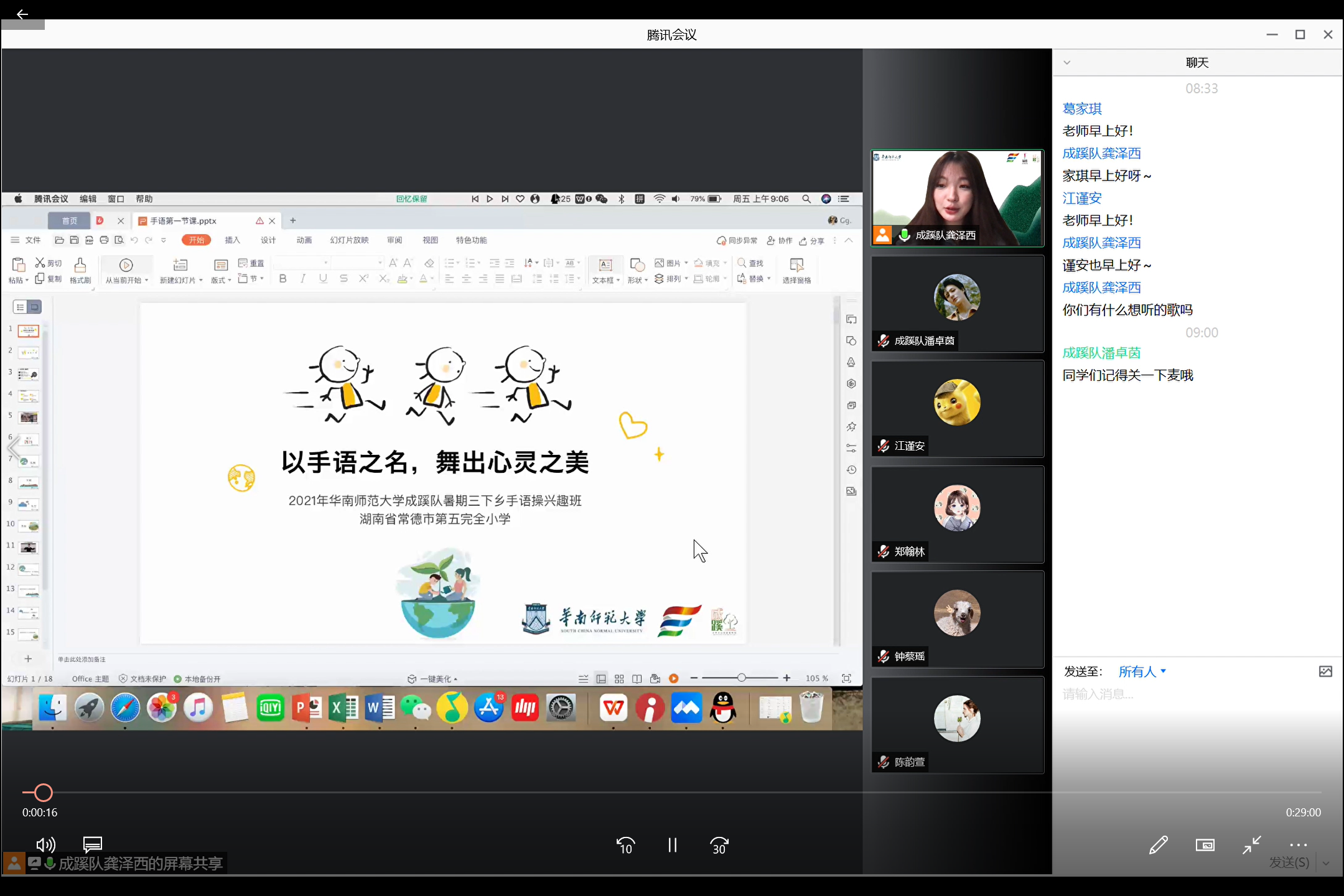Open the 动画 ribbon tab
The image size is (1344, 896).
(x=304, y=240)
